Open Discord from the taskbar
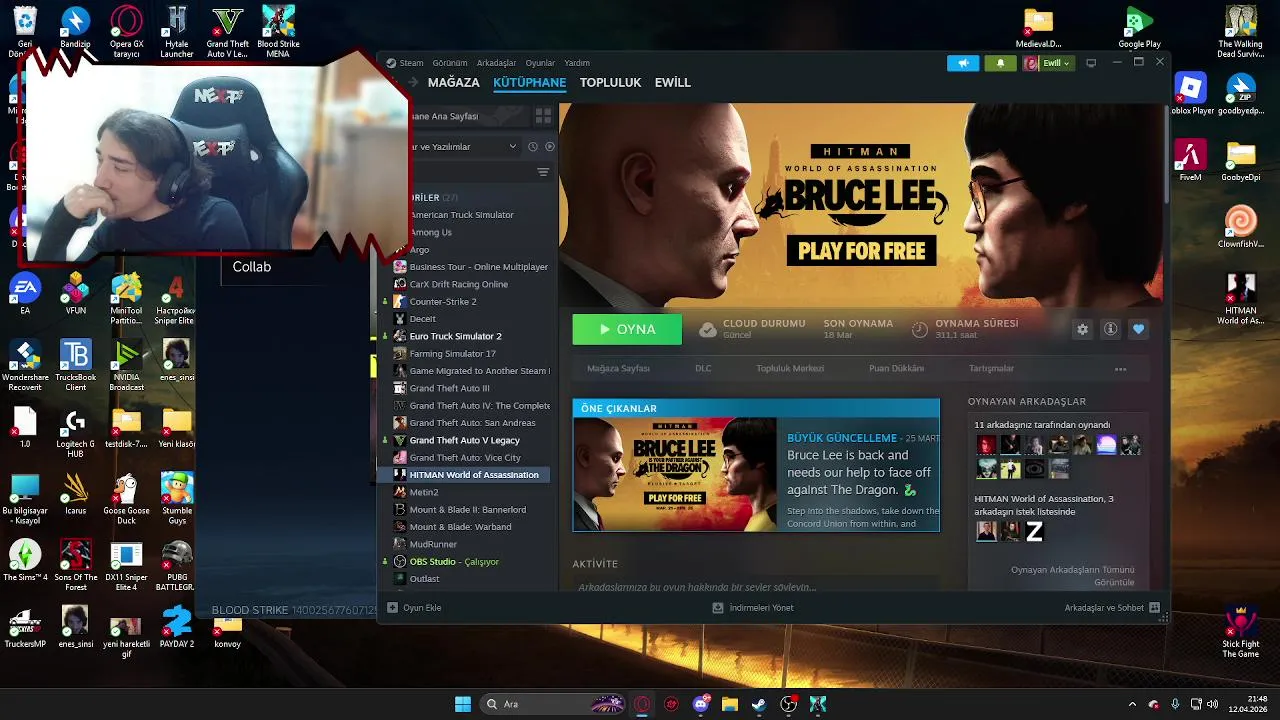 702,704
